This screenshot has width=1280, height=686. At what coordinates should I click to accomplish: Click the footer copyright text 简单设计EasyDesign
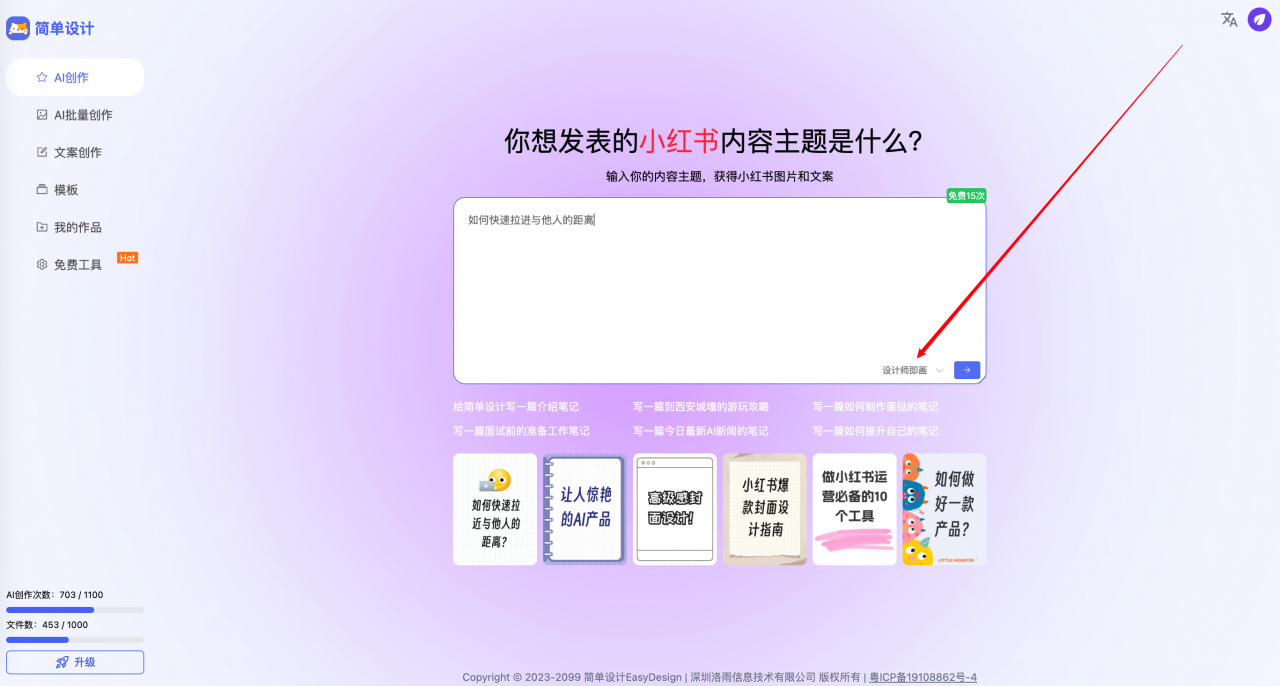point(632,677)
